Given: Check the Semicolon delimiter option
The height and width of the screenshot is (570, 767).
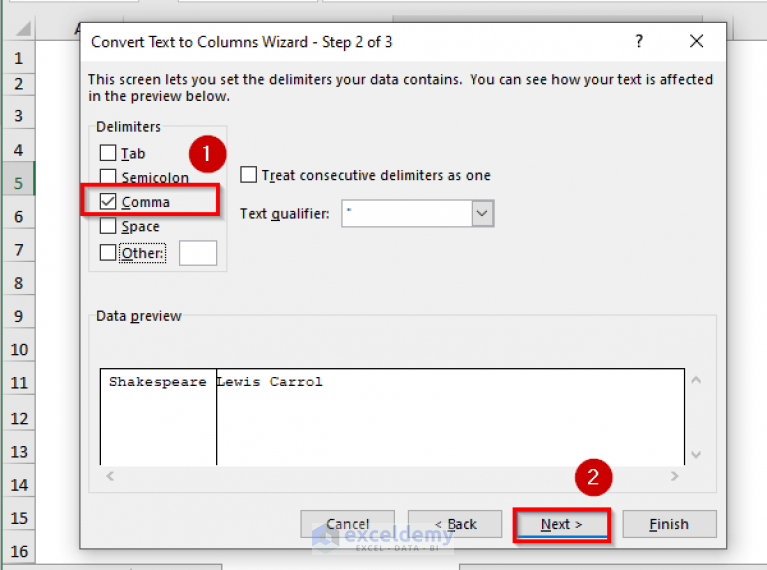Looking at the screenshot, I should [x=108, y=178].
